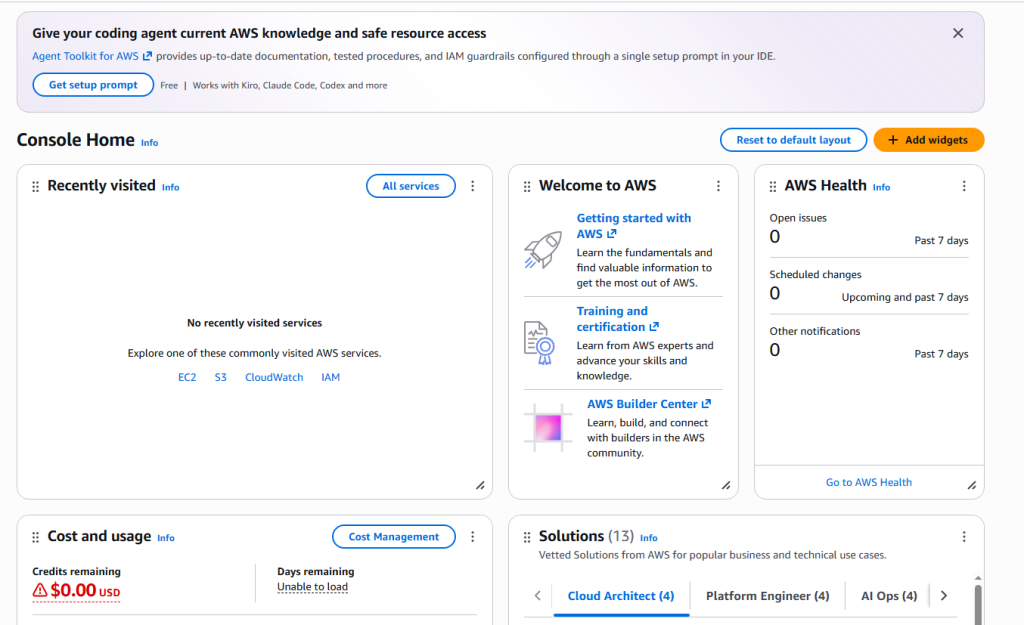Click the Scheduled changes count
1024x625 pixels.
pos(775,294)
